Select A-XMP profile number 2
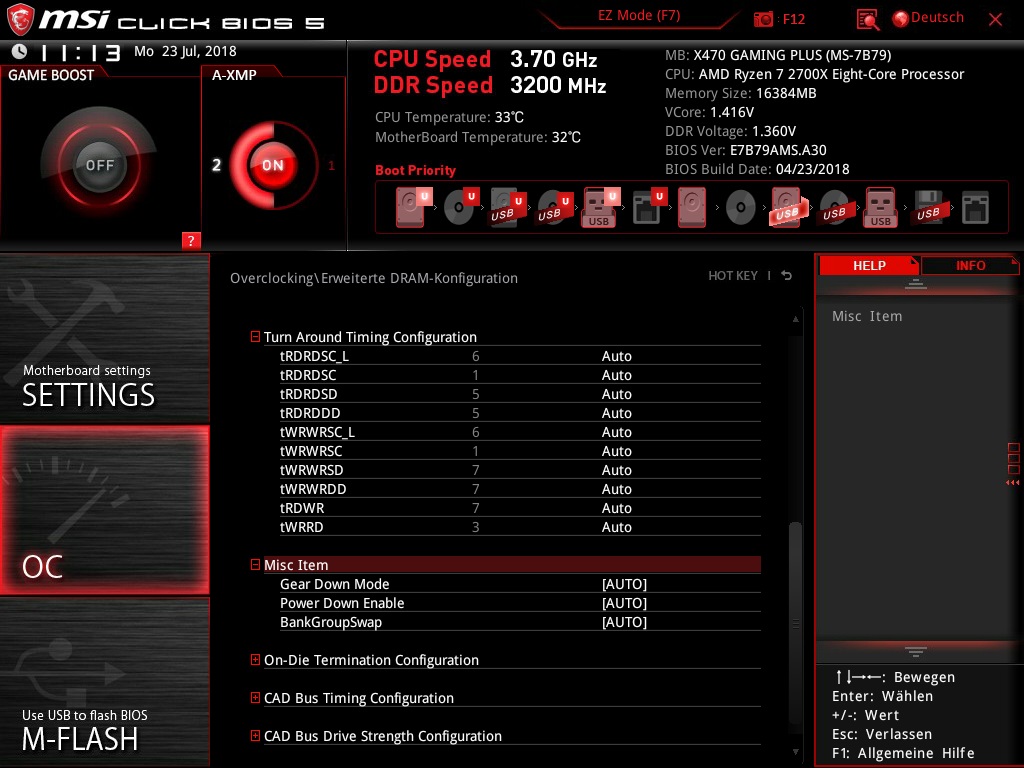Image resolution: width=1024 pixels, height=768 pixels. coord(216,165)
